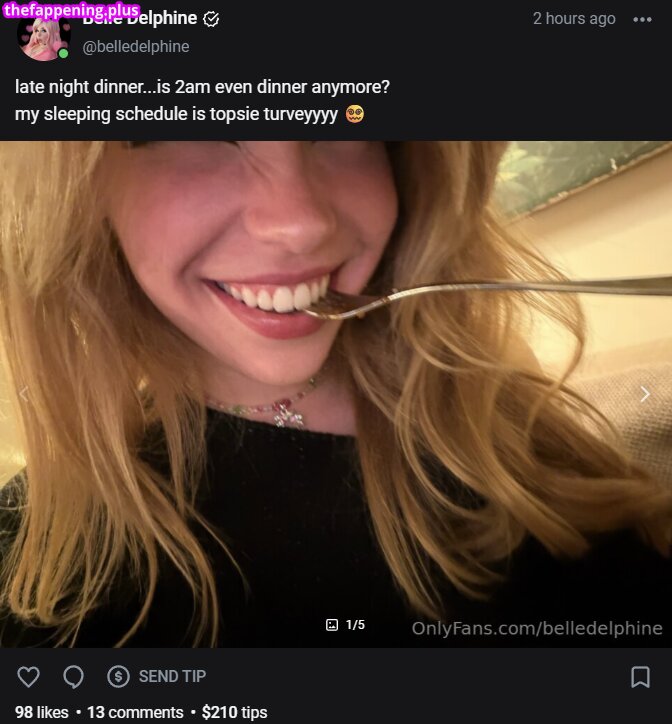Click the 1/5 image gallery counter icon

(x=333, y=625)
